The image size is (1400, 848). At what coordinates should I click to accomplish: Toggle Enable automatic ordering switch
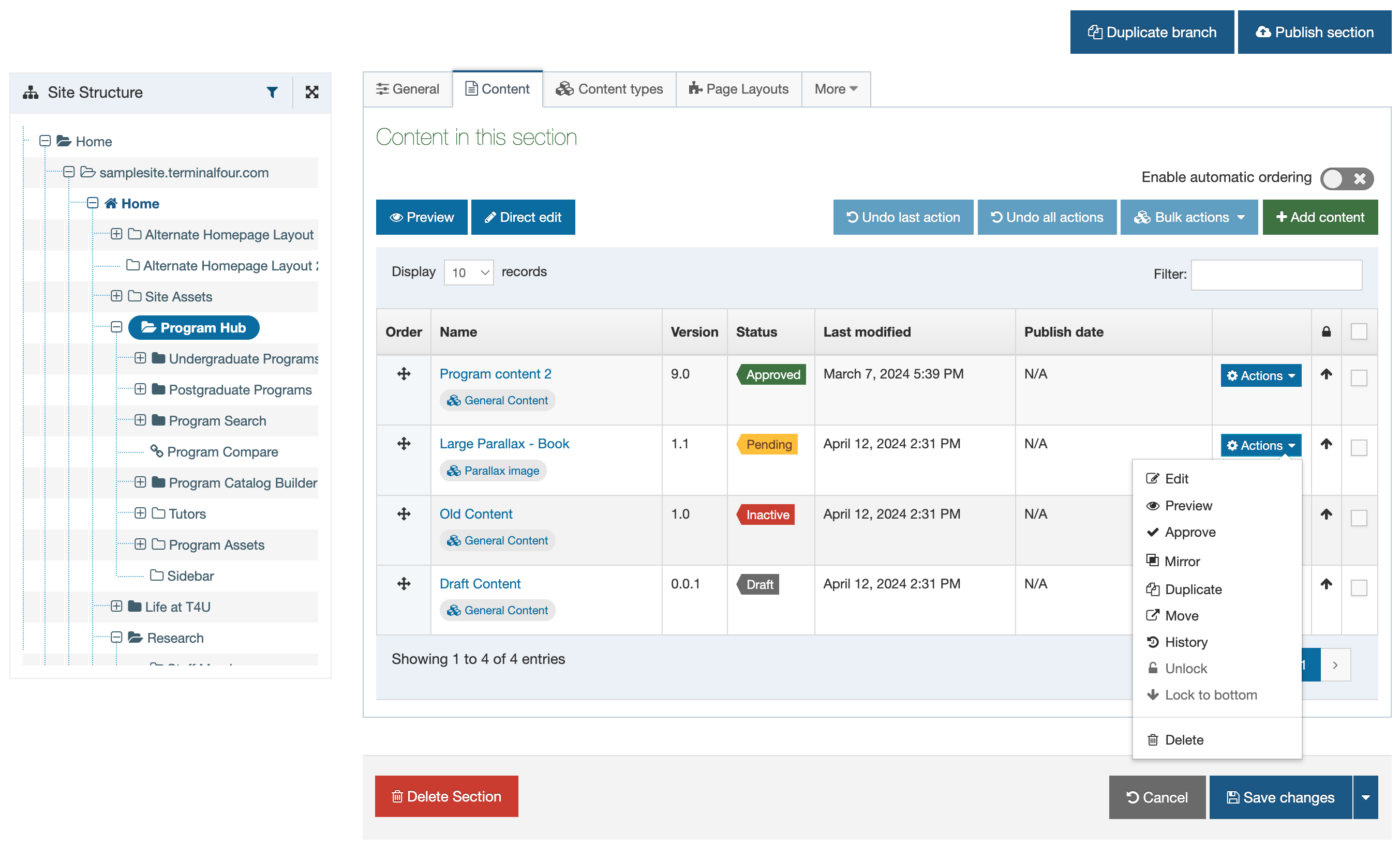pos(1347,178)
